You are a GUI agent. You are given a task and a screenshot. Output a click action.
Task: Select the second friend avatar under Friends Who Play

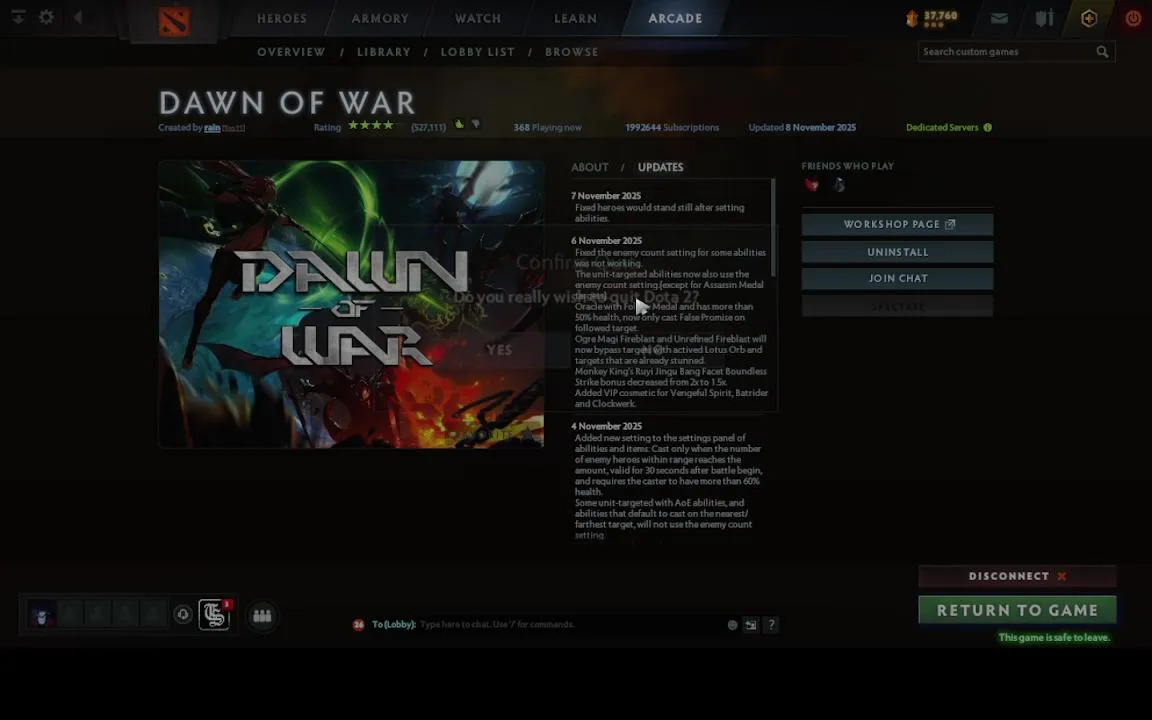tap(838, 184)
